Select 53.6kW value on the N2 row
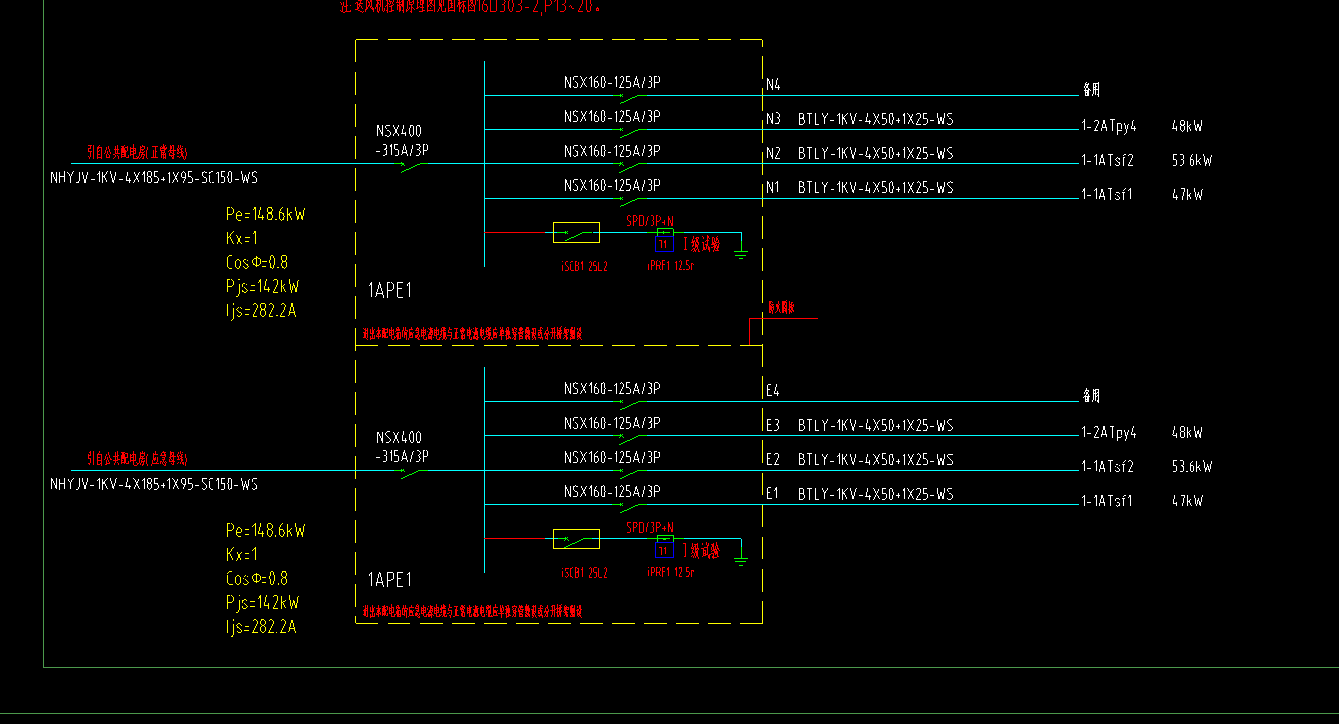This screenshot has height=724, width=1339. coord(1192,161)
